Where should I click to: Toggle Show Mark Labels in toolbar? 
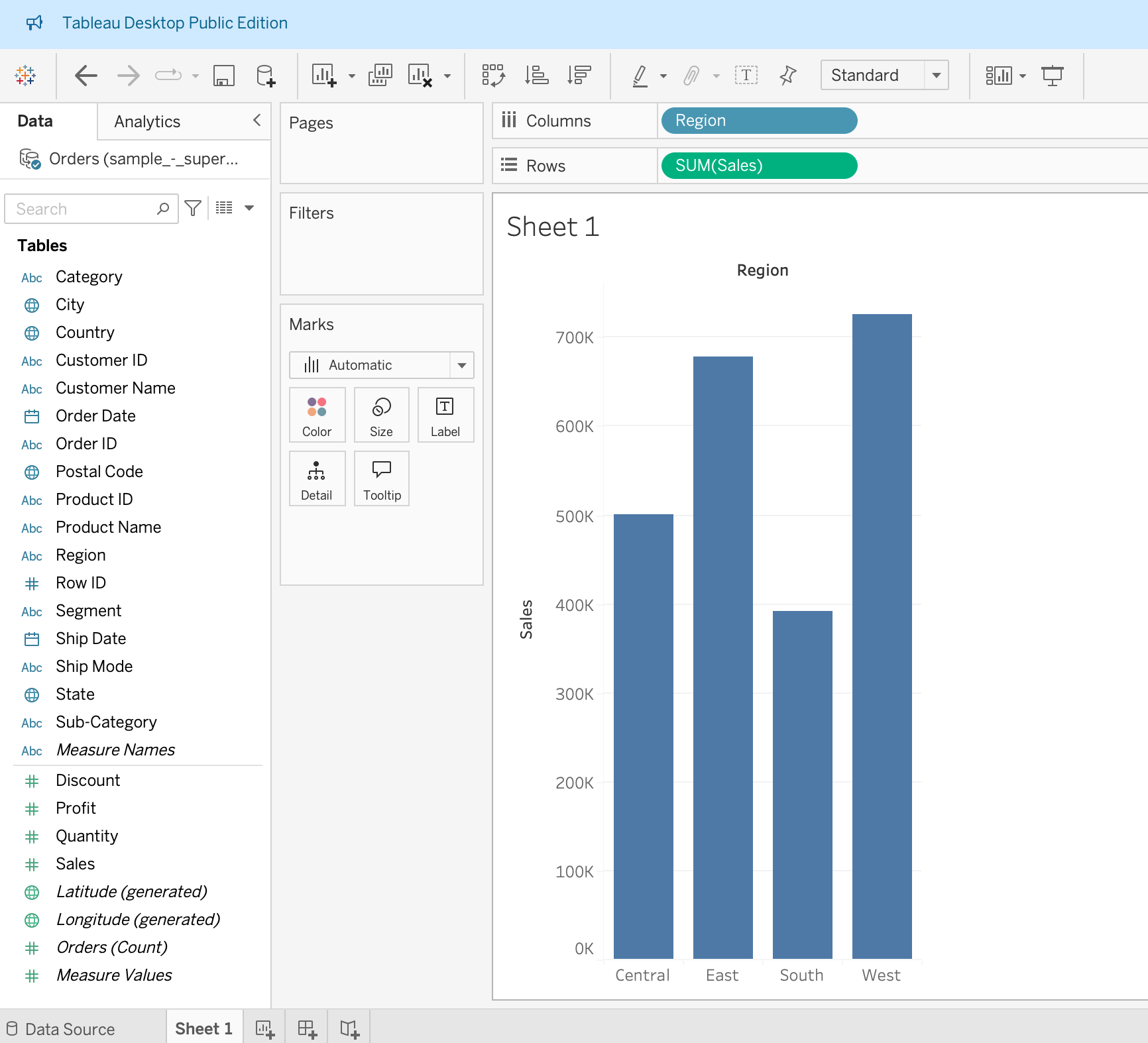(746, 76)
